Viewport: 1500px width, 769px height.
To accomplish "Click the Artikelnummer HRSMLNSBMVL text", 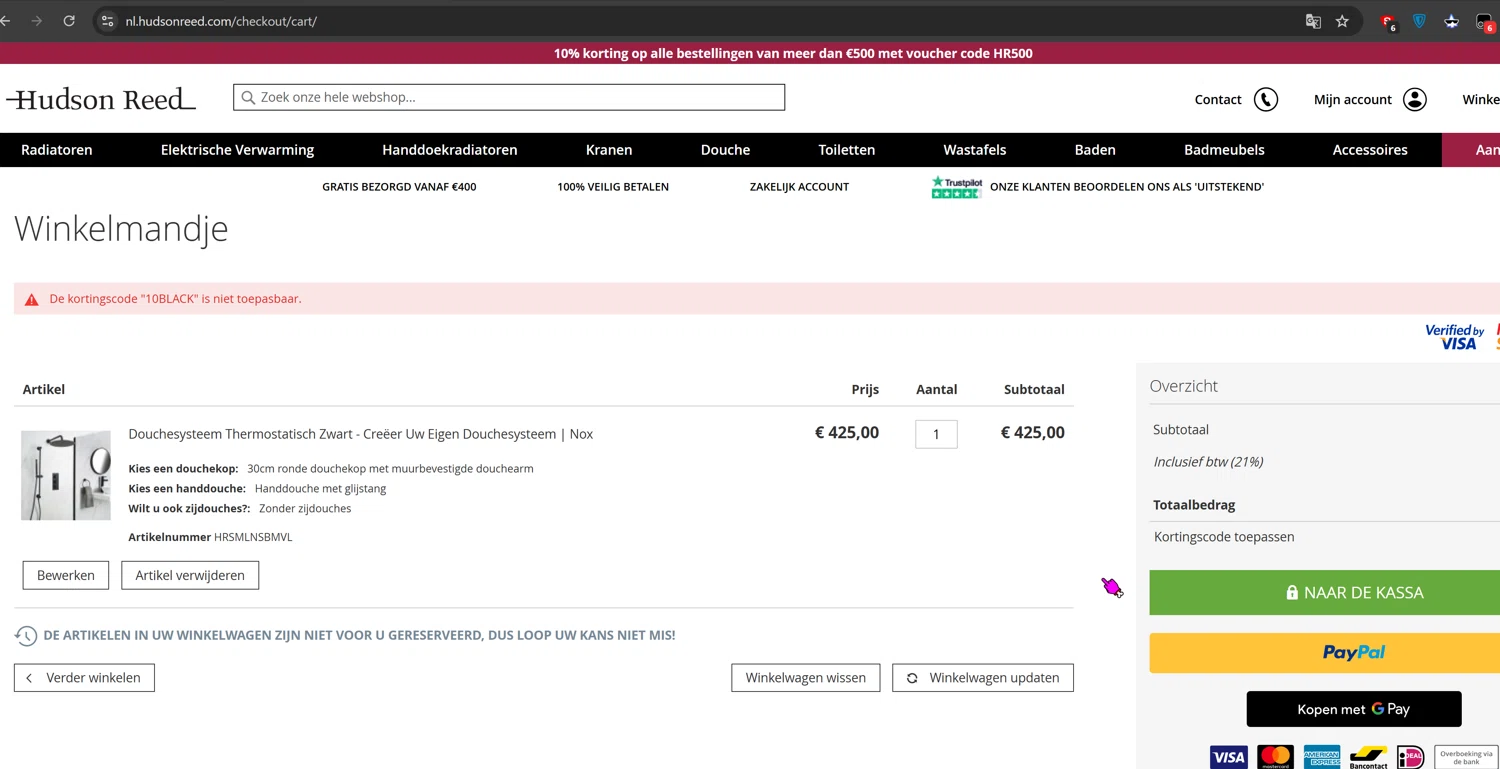I will 210,537.
